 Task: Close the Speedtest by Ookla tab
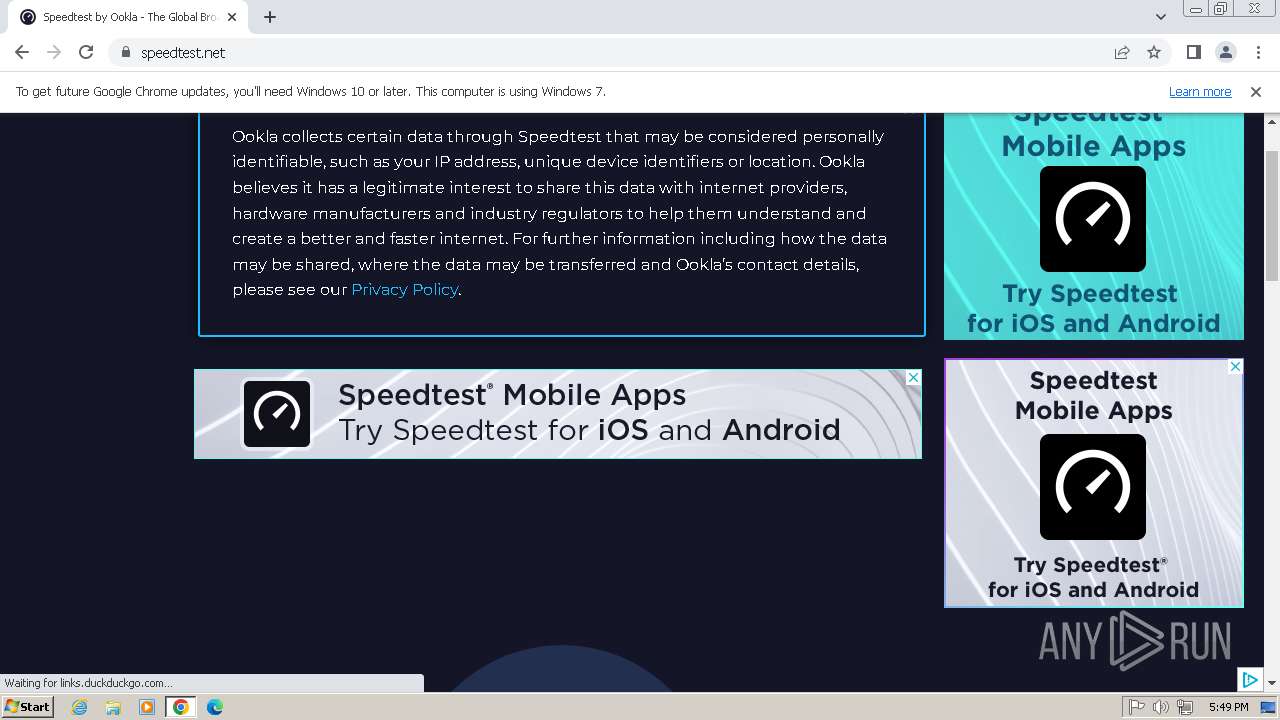click(232, 17)
